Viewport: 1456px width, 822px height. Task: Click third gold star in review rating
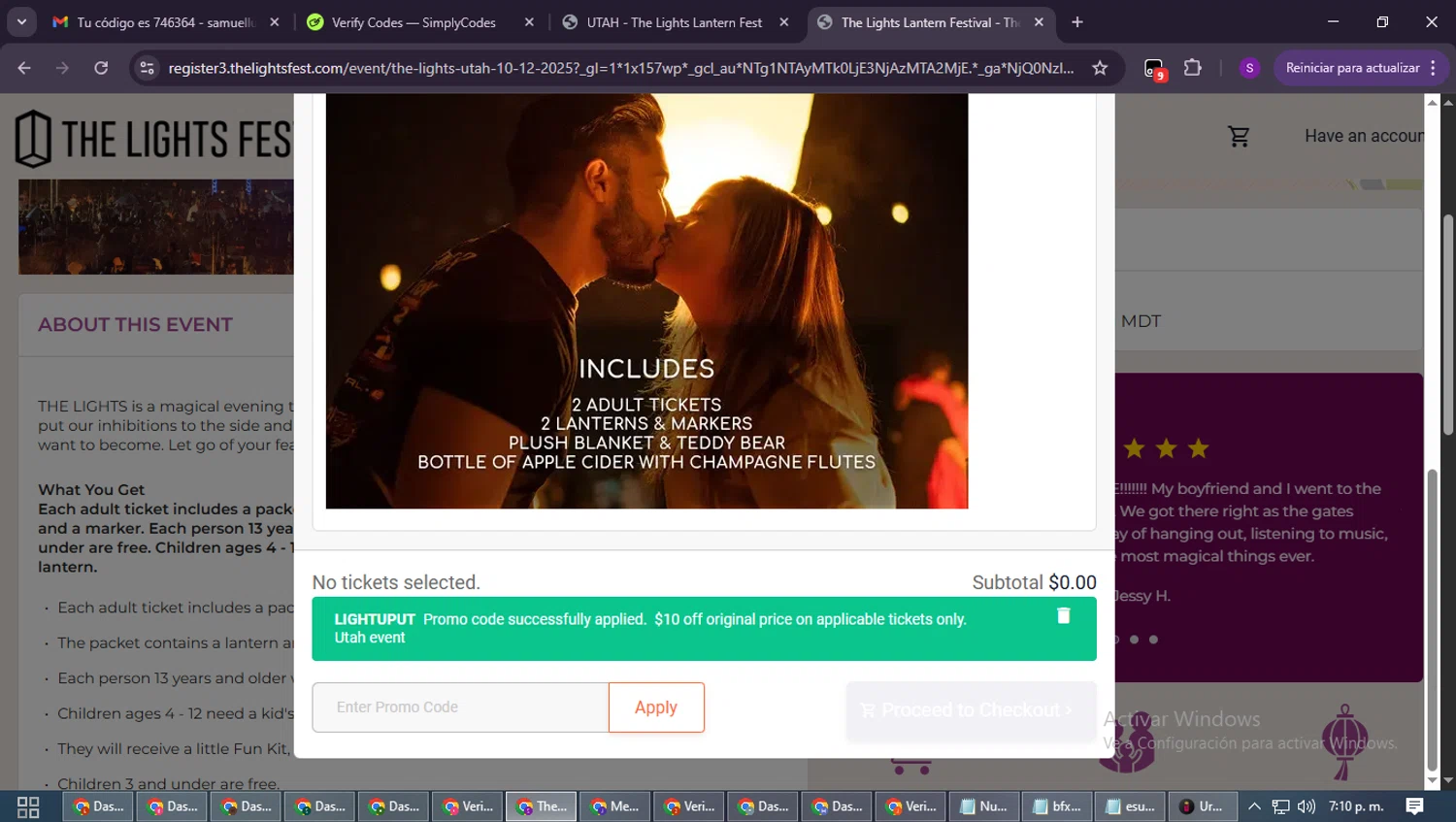click(1199, 448)
